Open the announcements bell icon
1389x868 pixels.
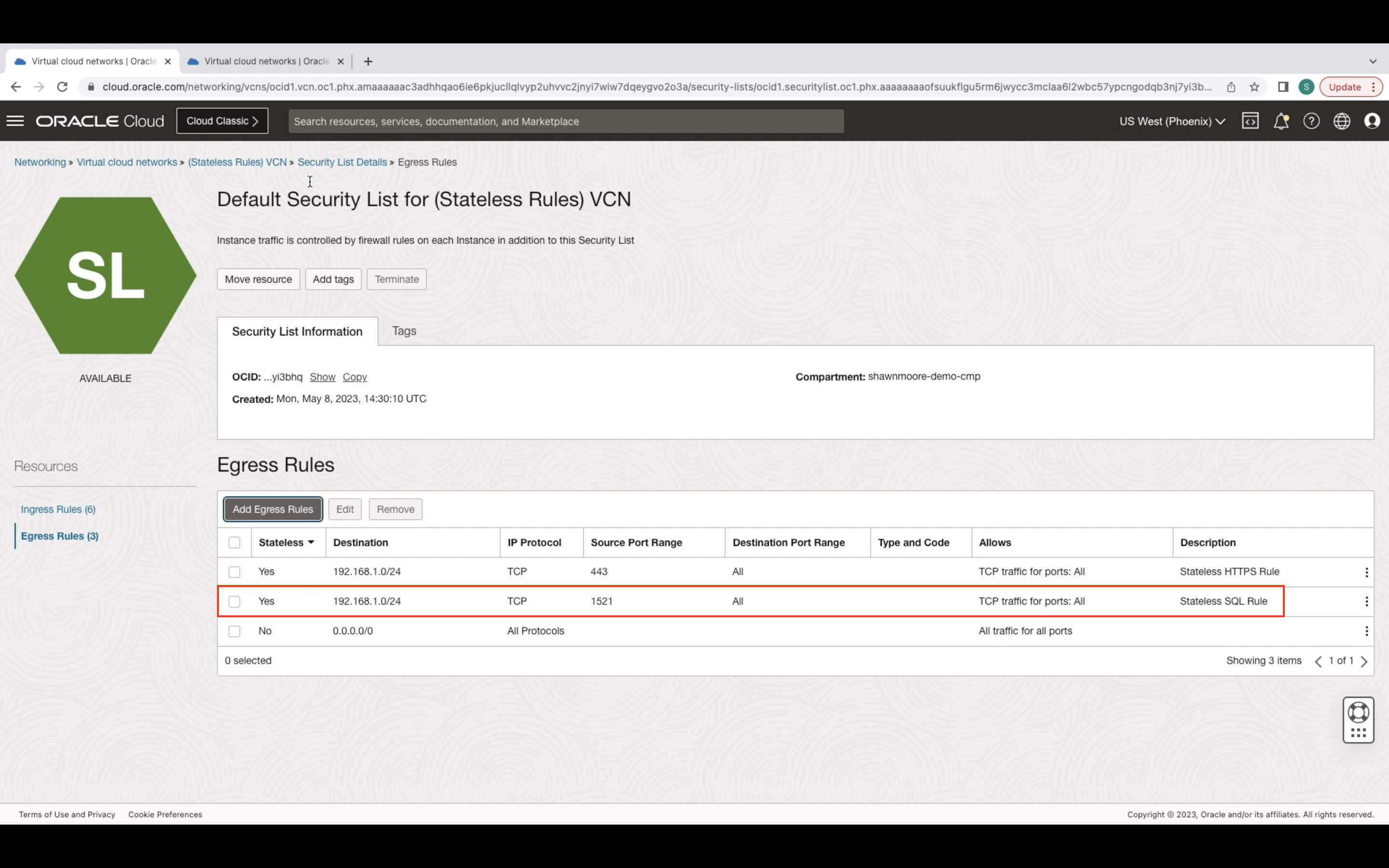point(1281,121)
